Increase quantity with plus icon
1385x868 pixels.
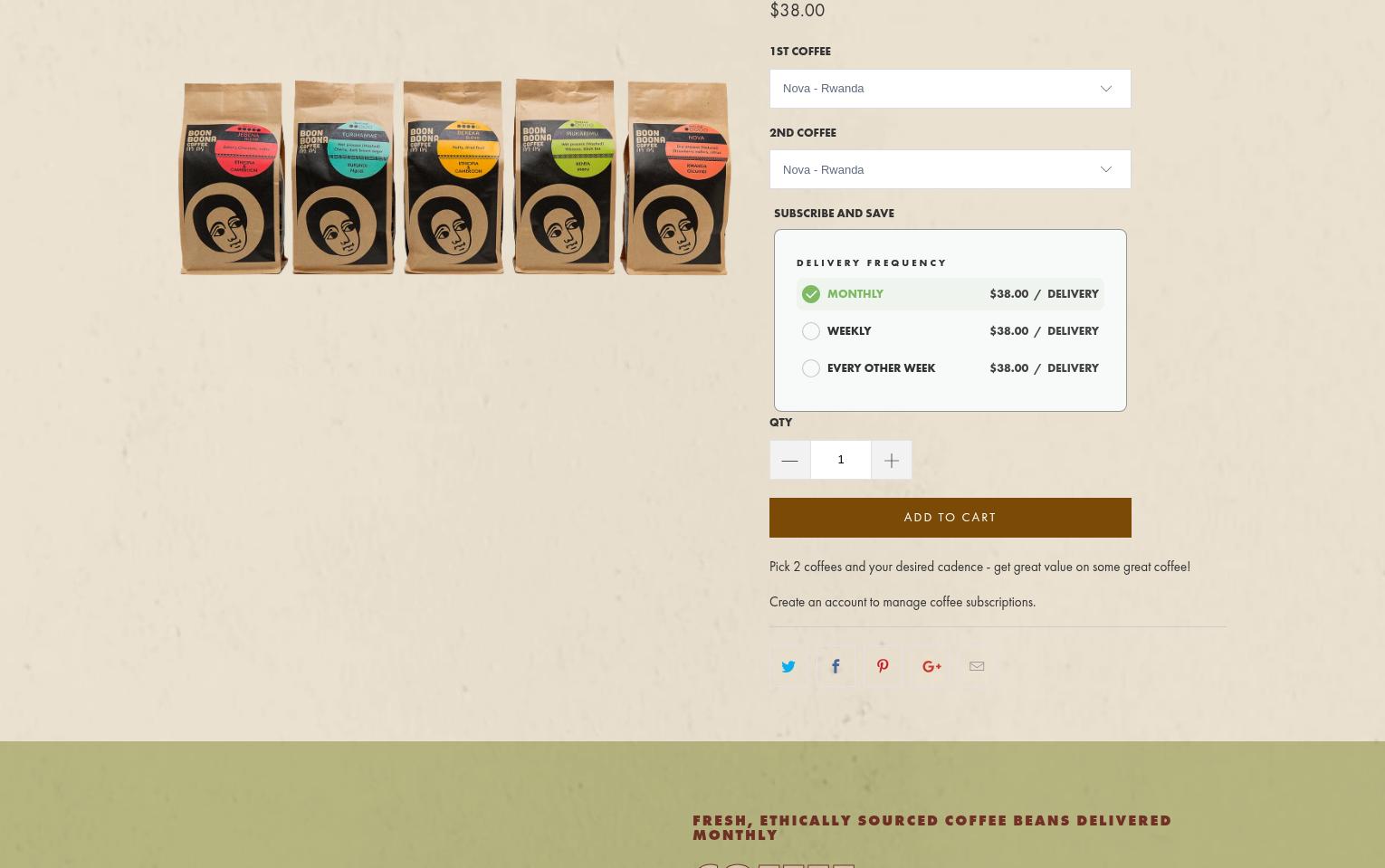point(891,460)
